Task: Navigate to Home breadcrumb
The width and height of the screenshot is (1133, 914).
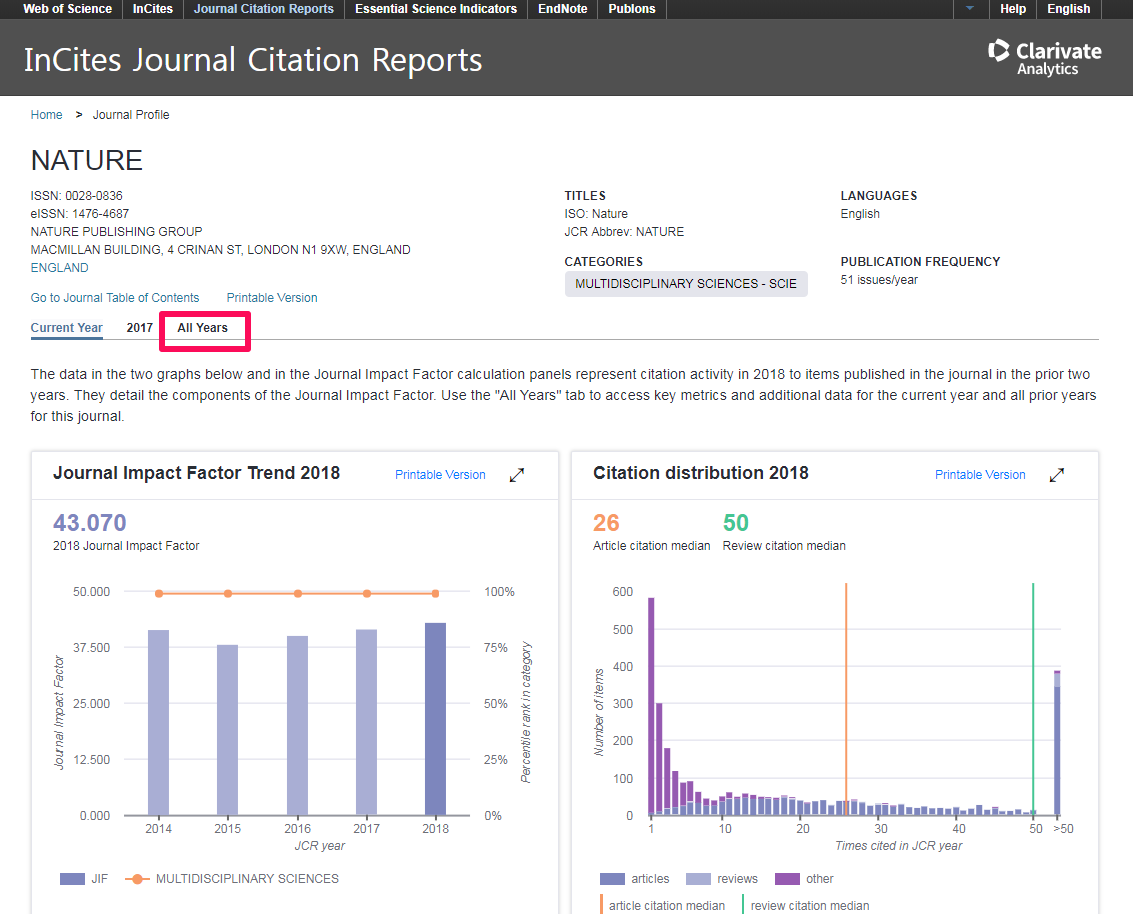Action: point(46,115)
